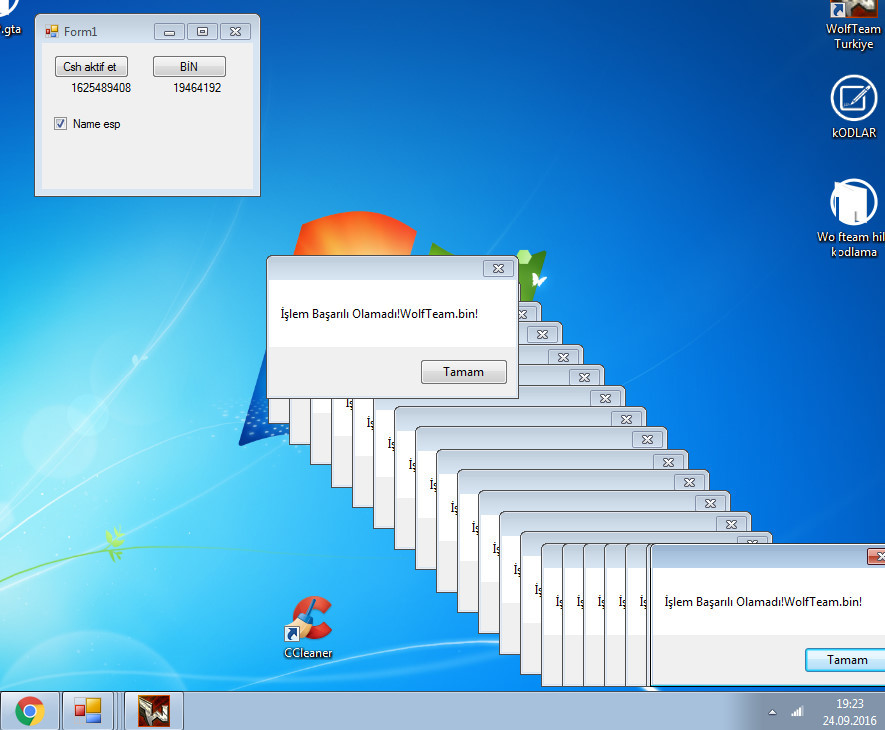
Task: Open the WolfTeam Turkiye desktop icon
Action: (853, 26)
